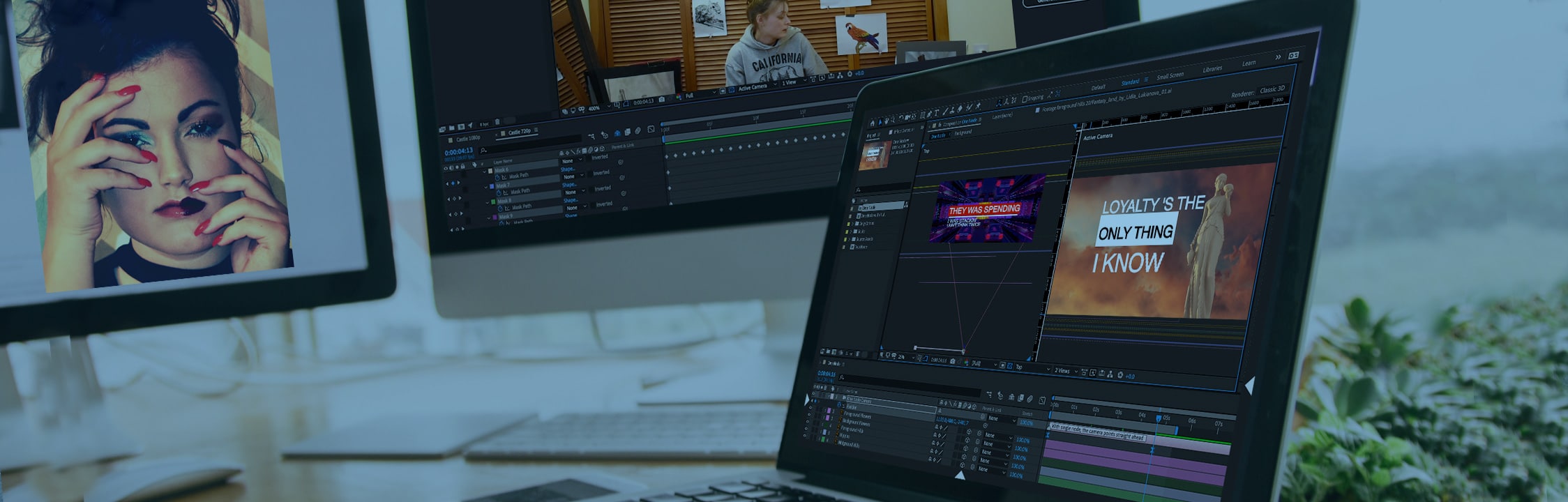Create new folder in iMac project panel

(452, 128)
